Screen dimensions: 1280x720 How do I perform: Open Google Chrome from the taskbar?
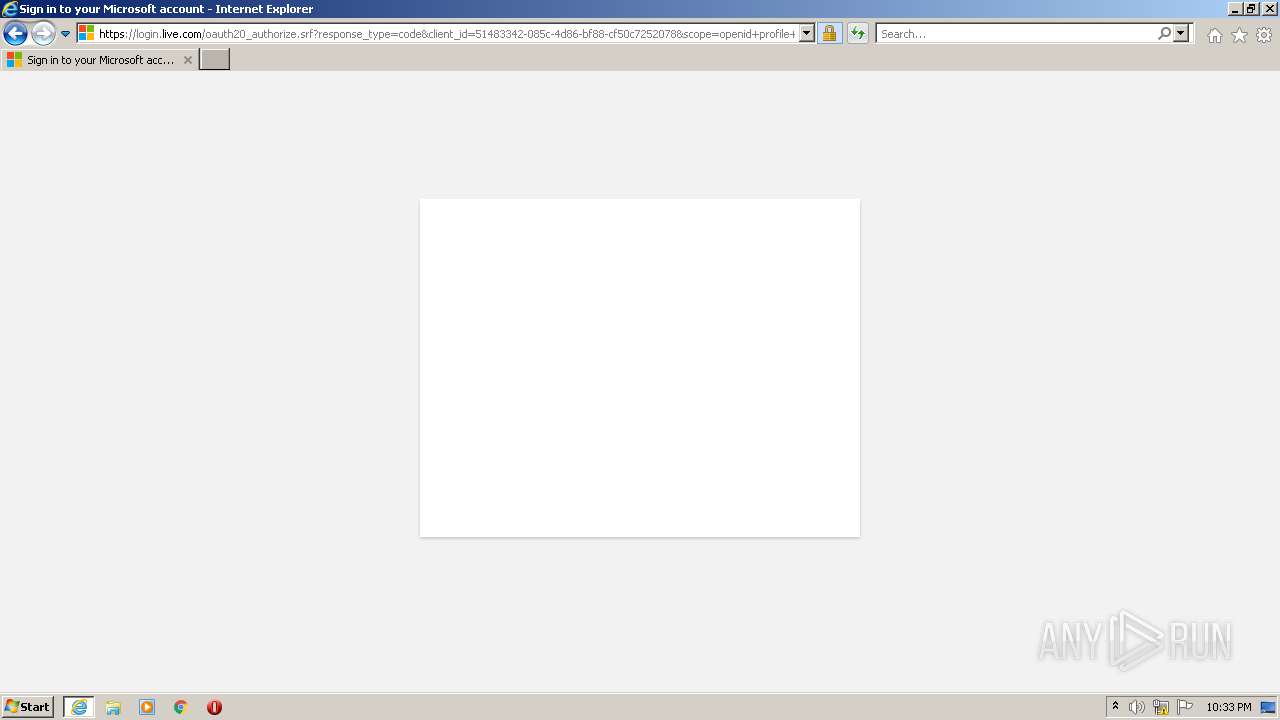coord(180,707)
